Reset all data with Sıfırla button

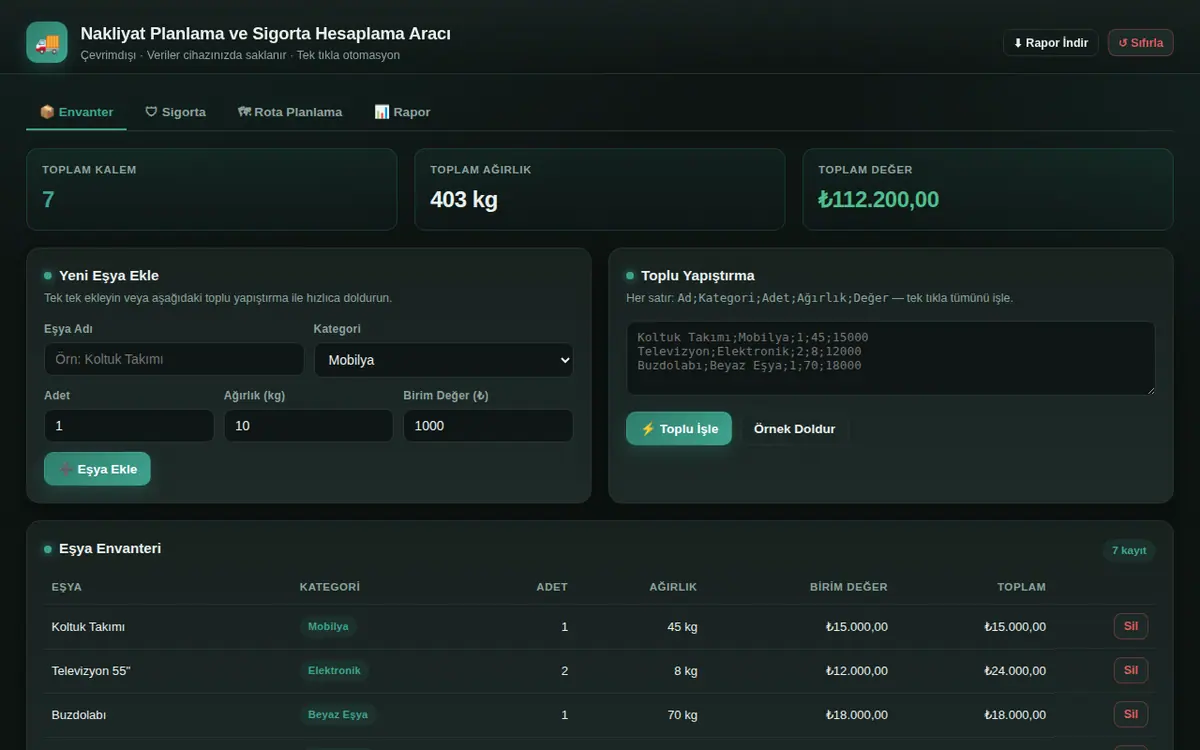point(1140,43)
